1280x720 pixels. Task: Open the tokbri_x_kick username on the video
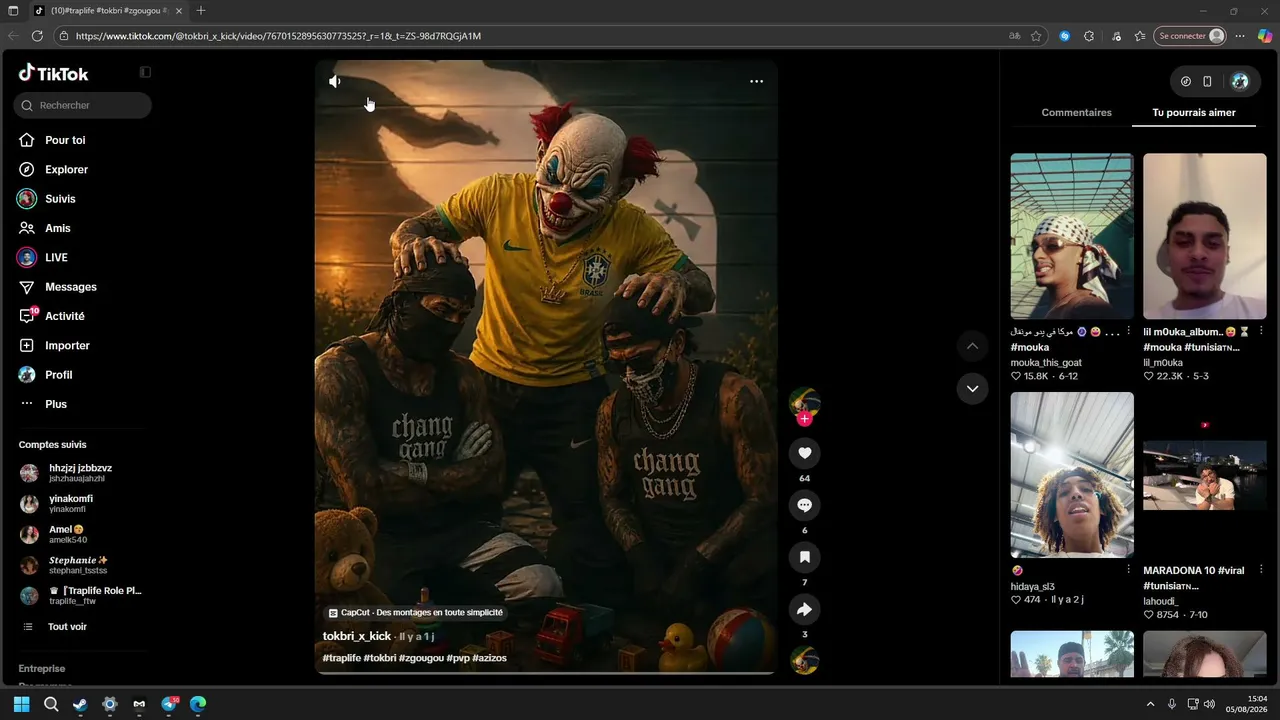(x=357, y=636)
